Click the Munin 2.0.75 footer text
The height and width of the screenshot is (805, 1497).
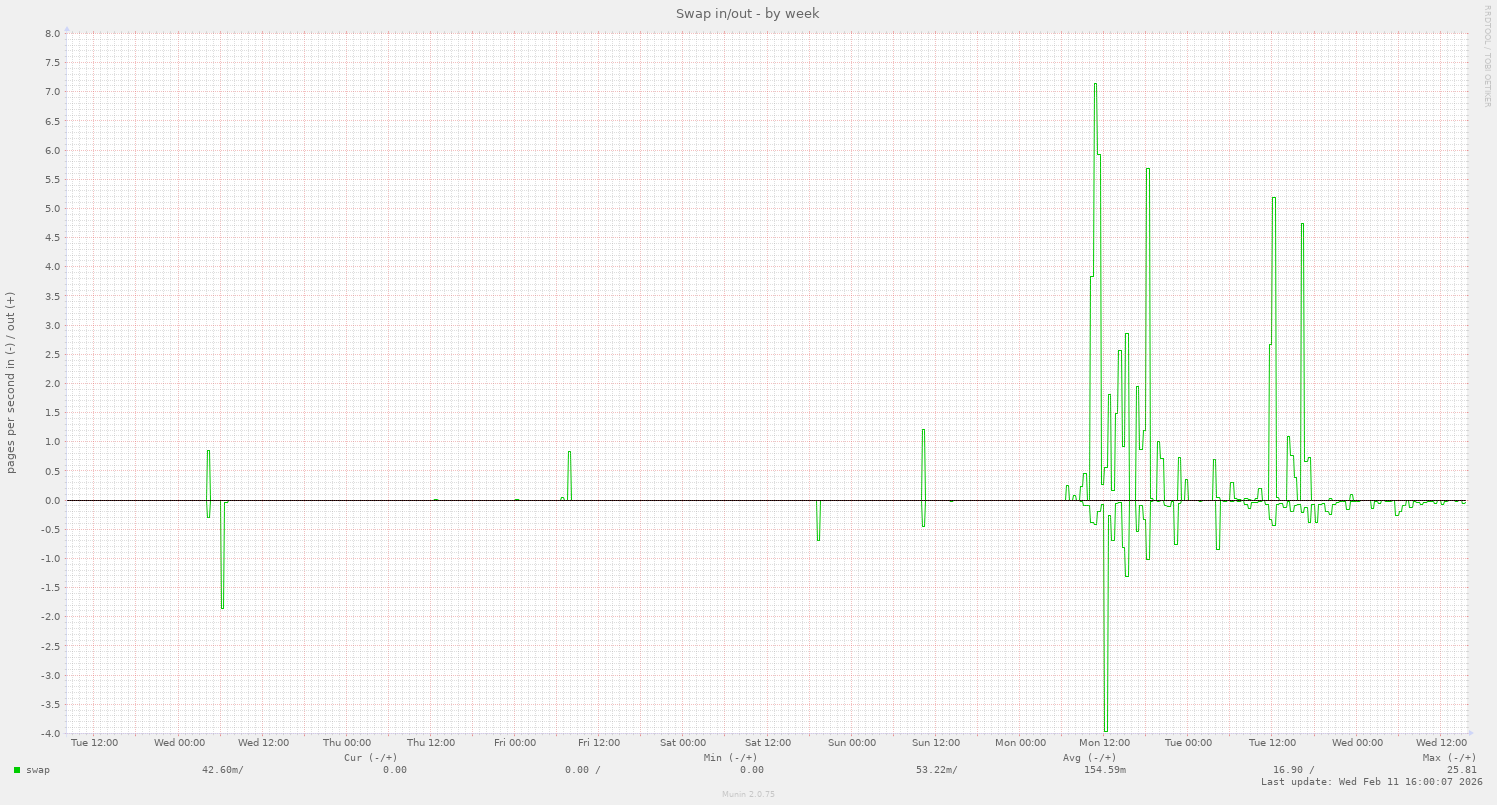pyautogui.click(x=748, y=794)
